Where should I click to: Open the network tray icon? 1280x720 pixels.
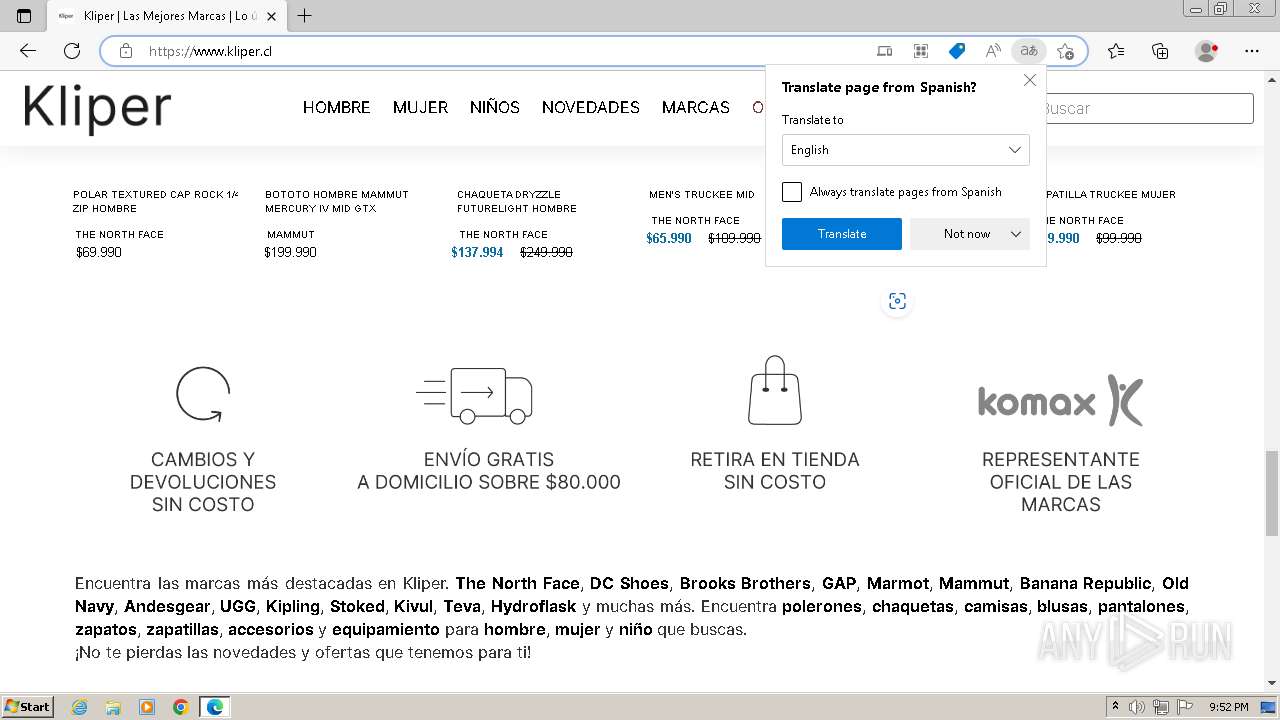[x=1161, y=707]
